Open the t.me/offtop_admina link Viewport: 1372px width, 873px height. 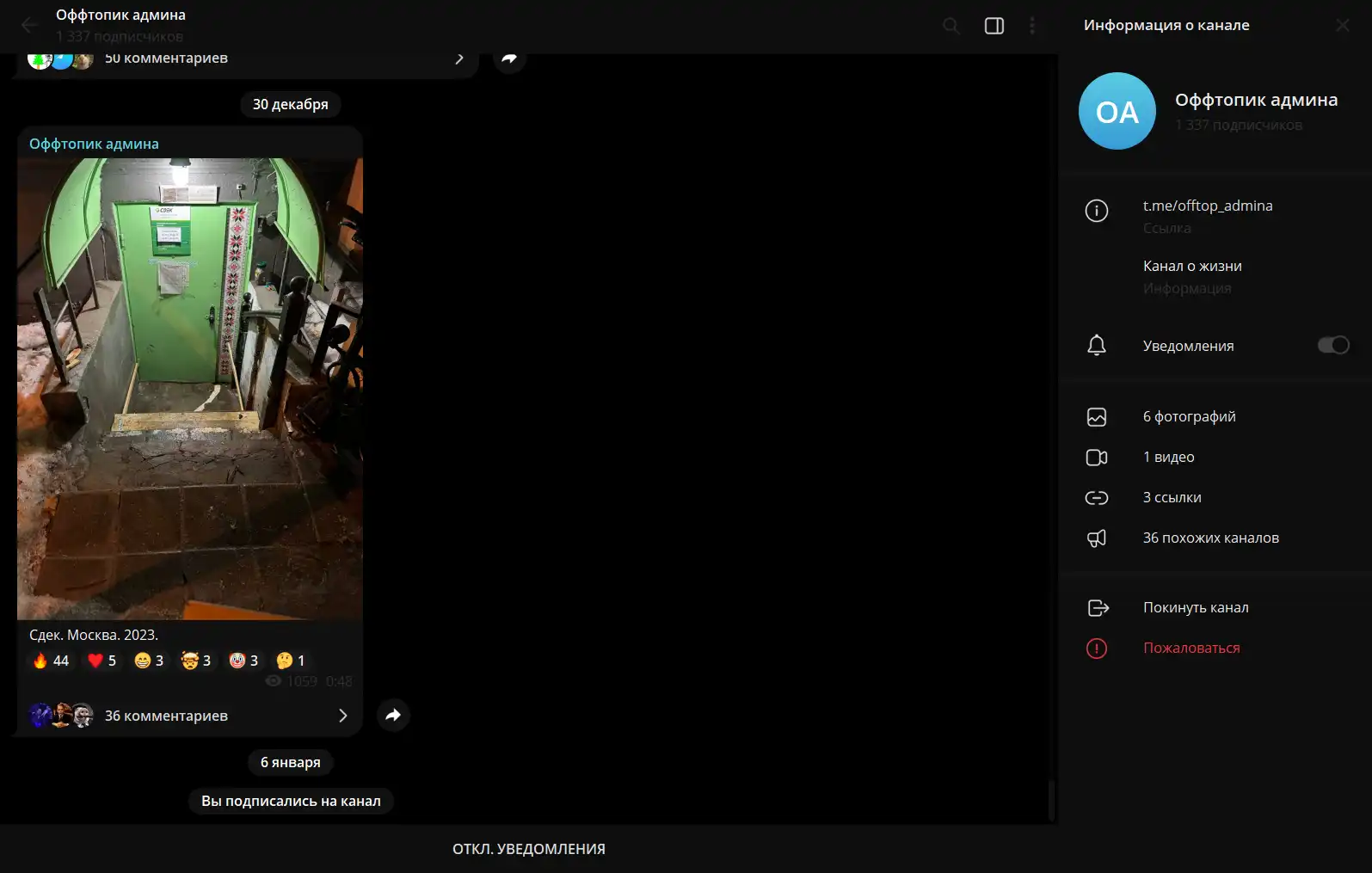[x=1208, y=206]
